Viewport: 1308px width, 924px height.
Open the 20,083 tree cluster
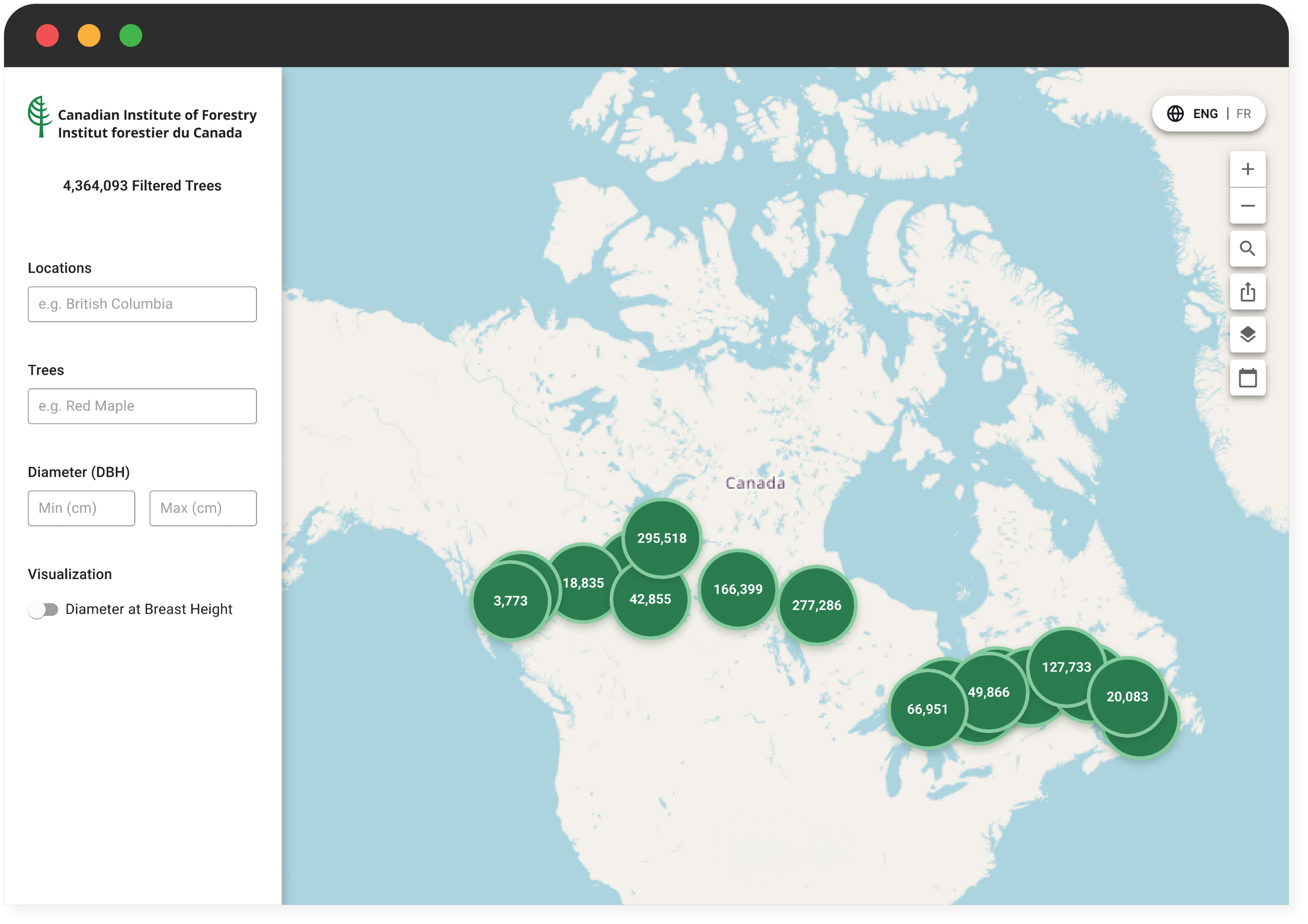1127,697
